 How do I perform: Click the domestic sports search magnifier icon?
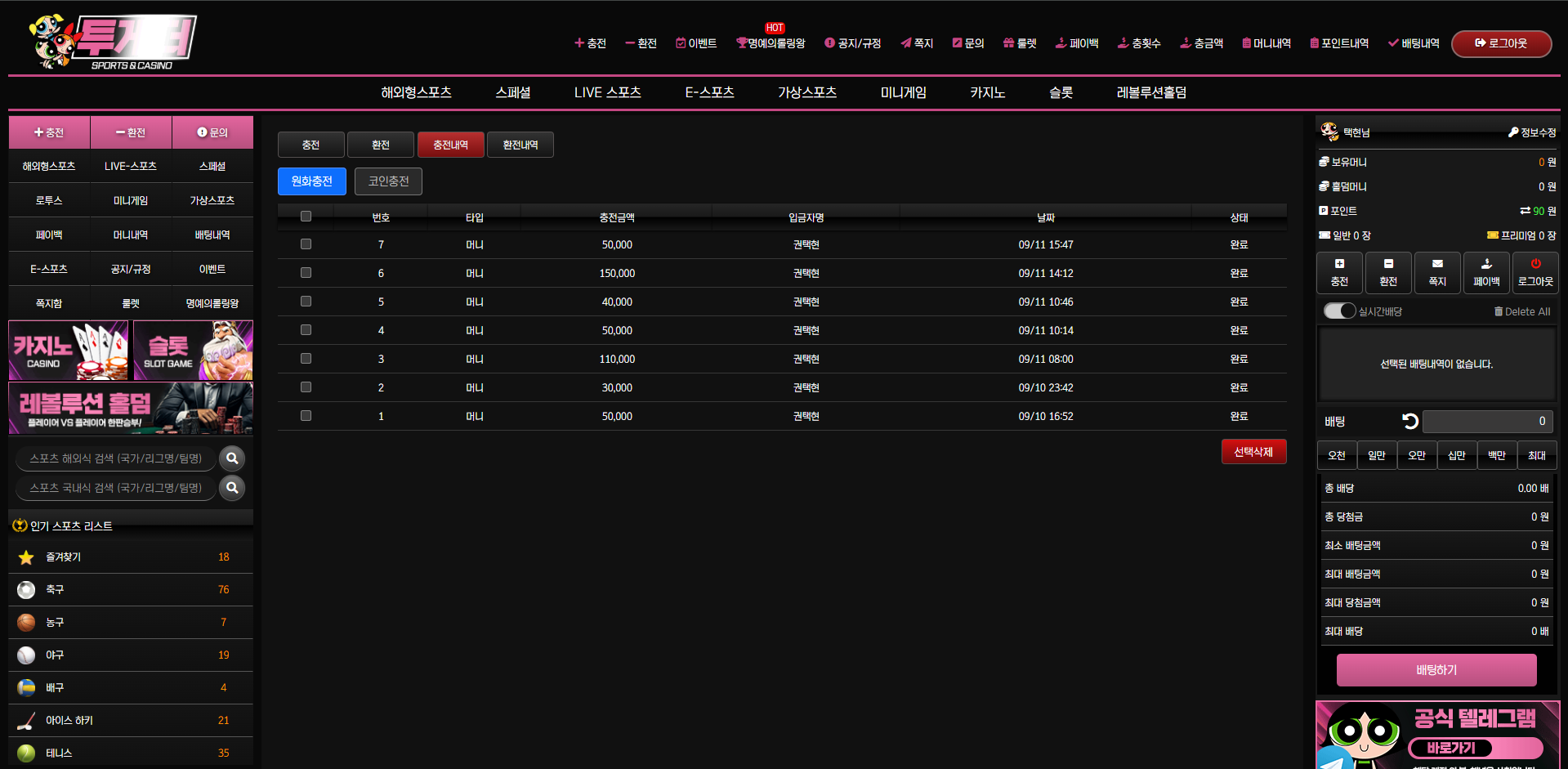(232, 488)
